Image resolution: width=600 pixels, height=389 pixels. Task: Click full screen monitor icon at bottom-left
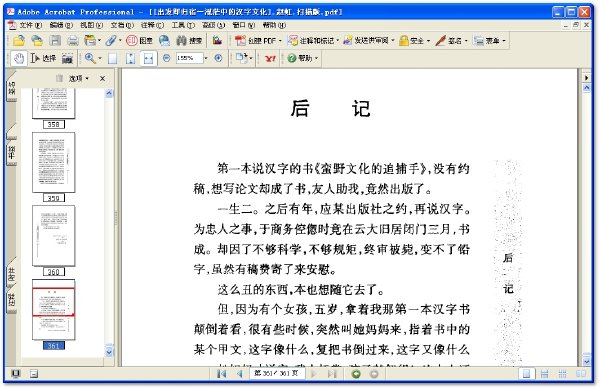[16, 374]
